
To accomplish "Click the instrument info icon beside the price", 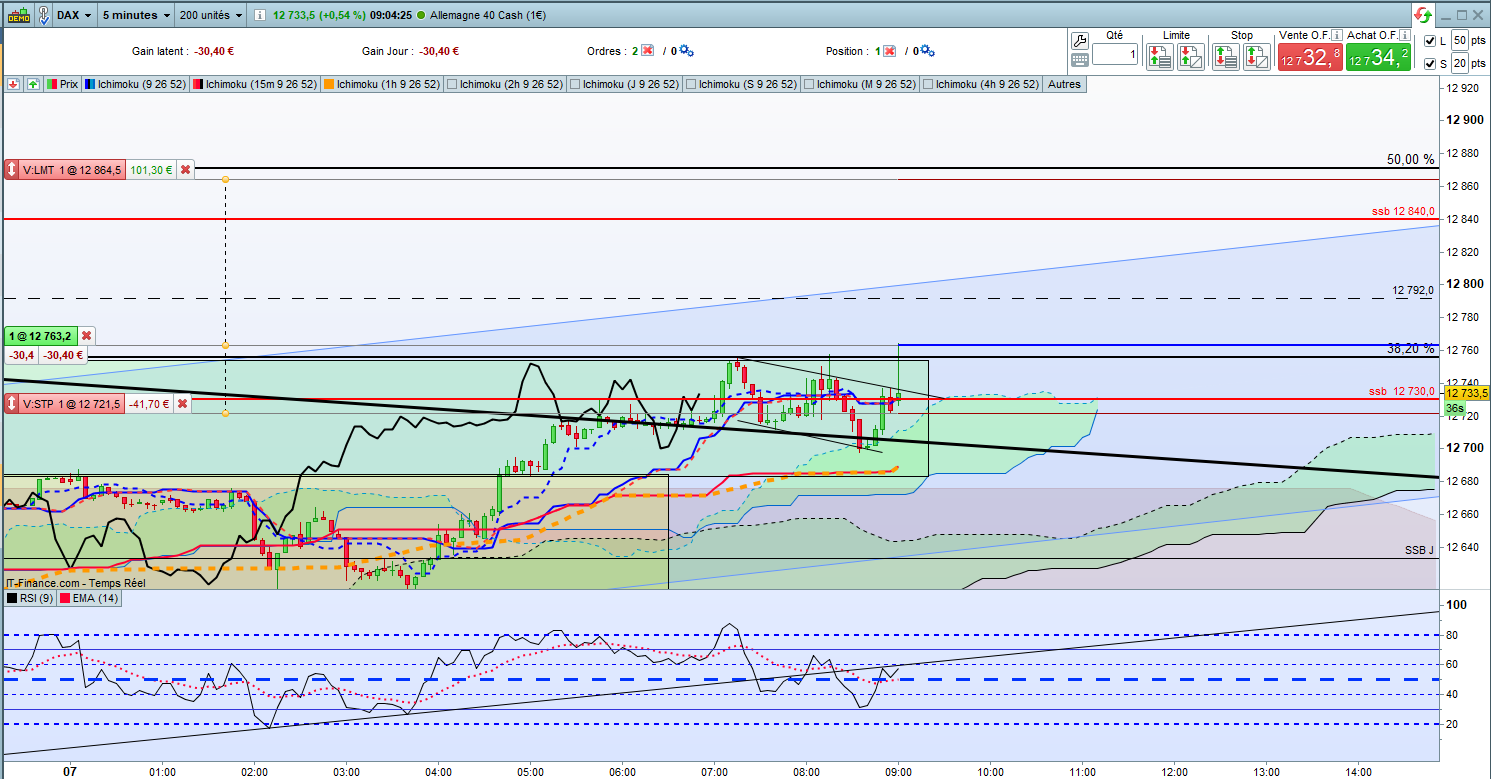I will (x=260, y=16).
